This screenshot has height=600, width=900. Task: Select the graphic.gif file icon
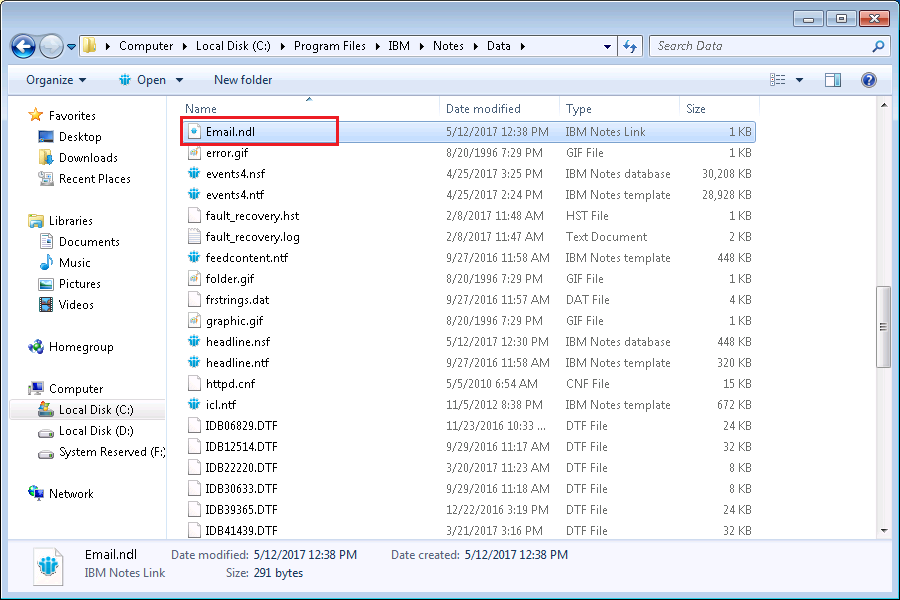tap(194, 320)
